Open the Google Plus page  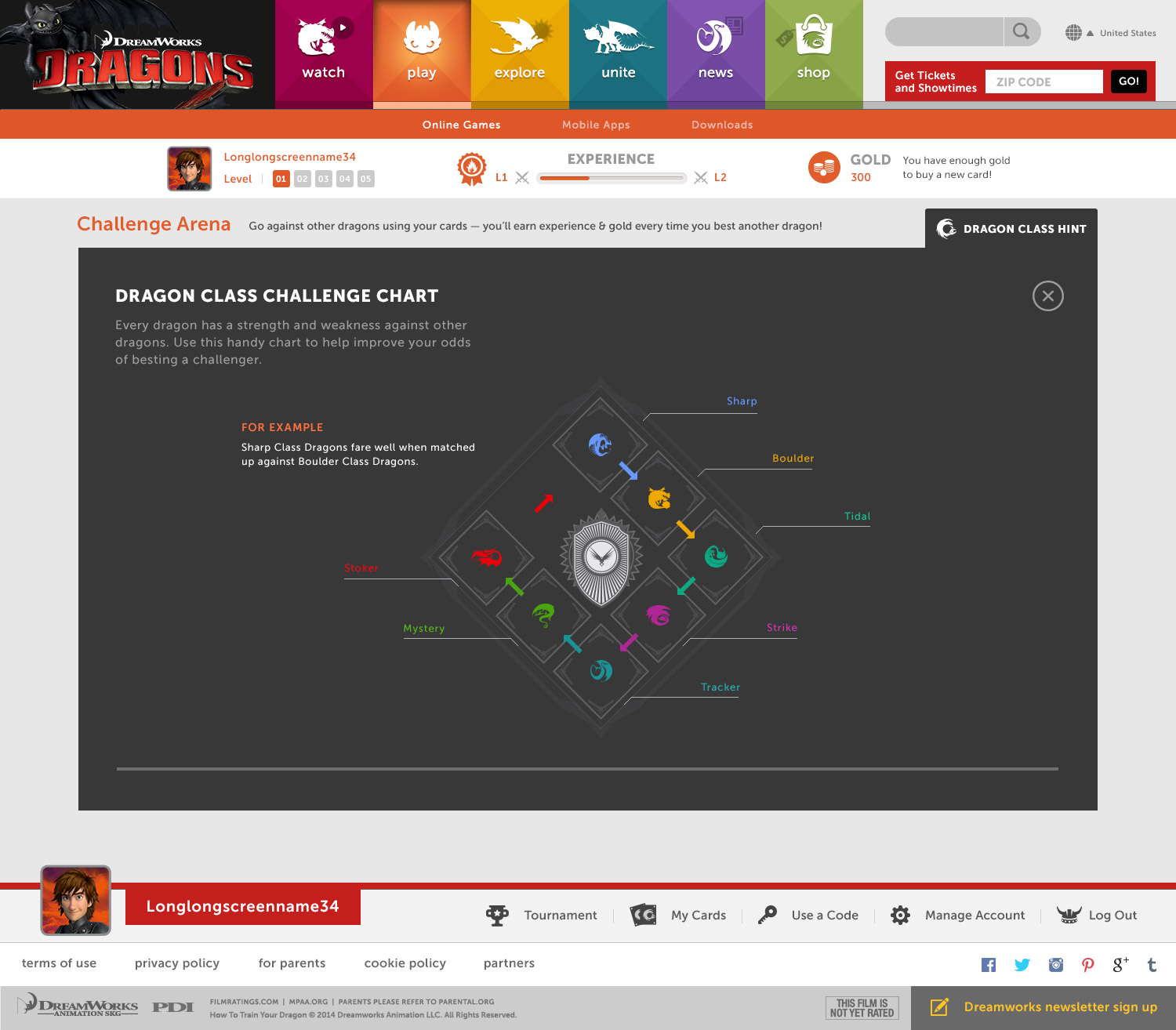[x=1121, y=965]
